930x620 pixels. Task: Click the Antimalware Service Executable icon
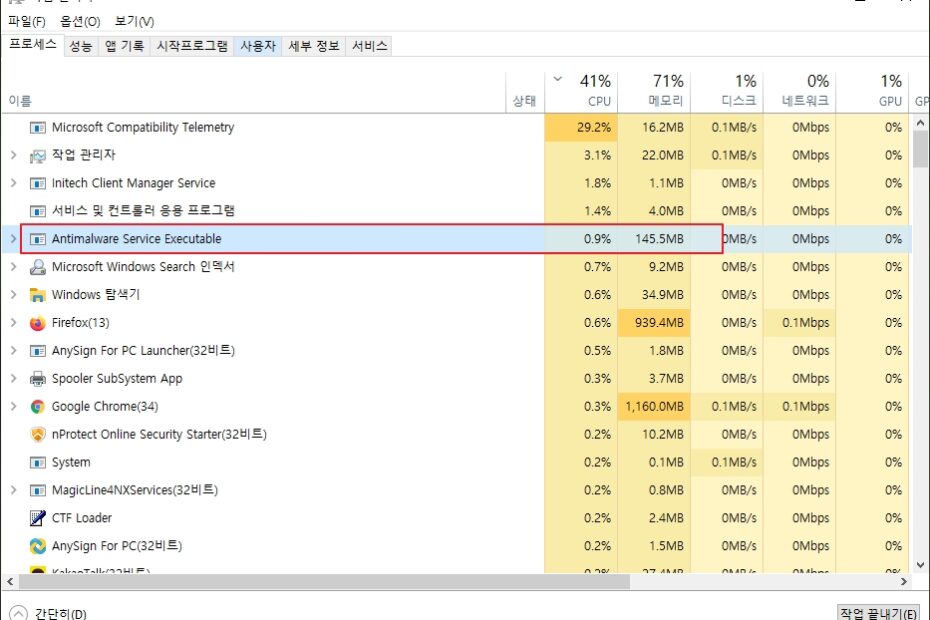coord(37,239)
